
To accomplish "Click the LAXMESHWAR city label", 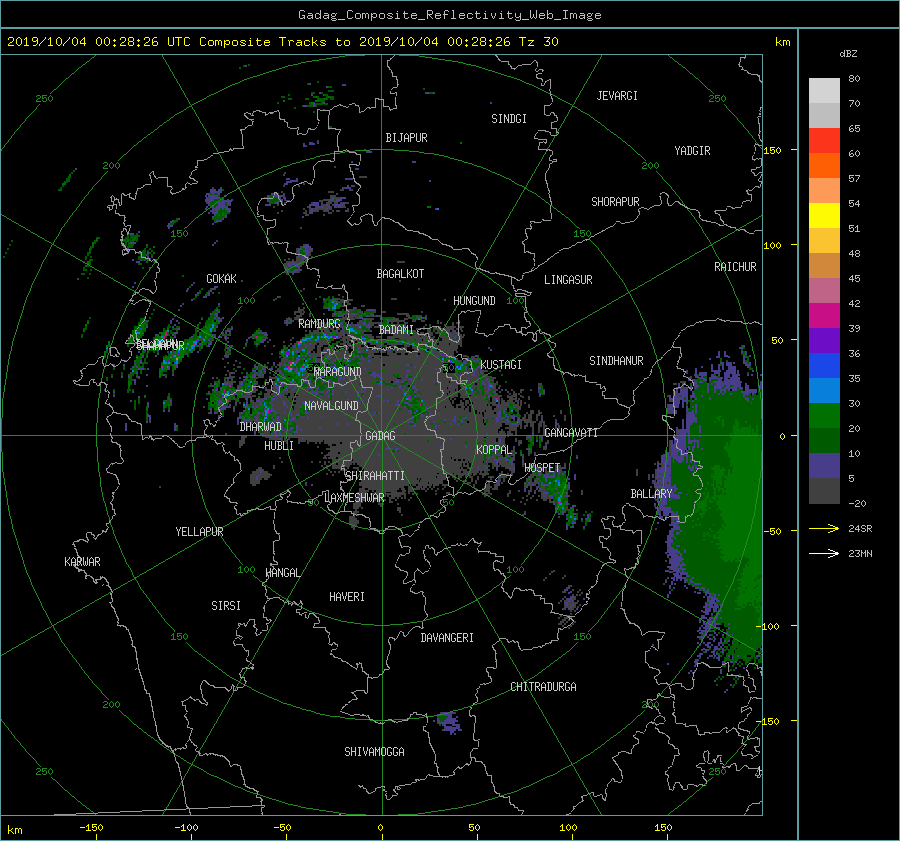I will [354, 498].
